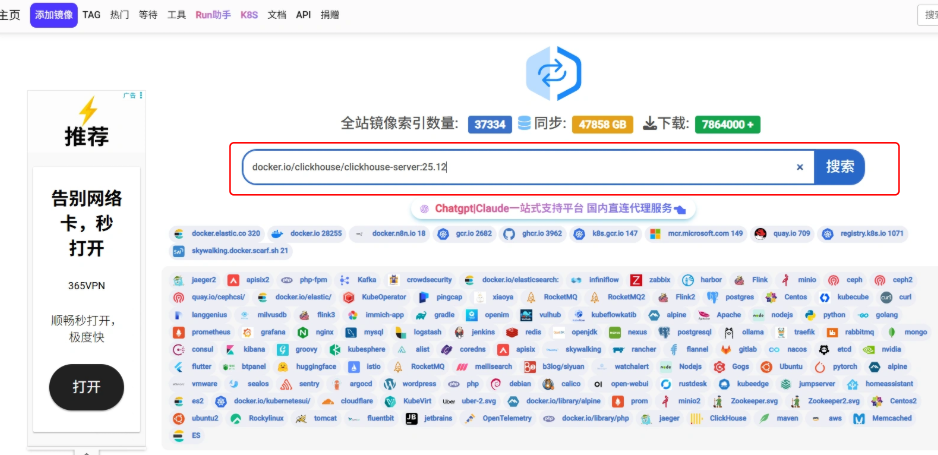Click the Ubuntu tag chip
The image size is (938, 455).
tap(782, 367)
